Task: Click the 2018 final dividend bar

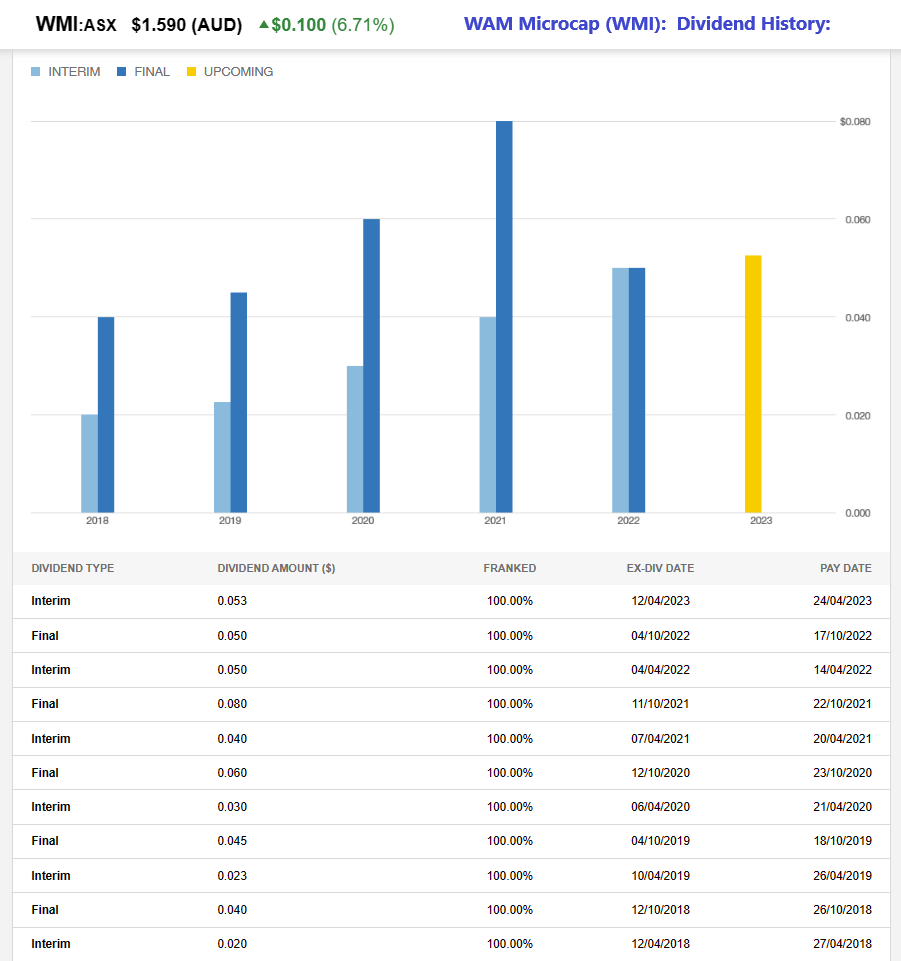Action: click(106, 415)
